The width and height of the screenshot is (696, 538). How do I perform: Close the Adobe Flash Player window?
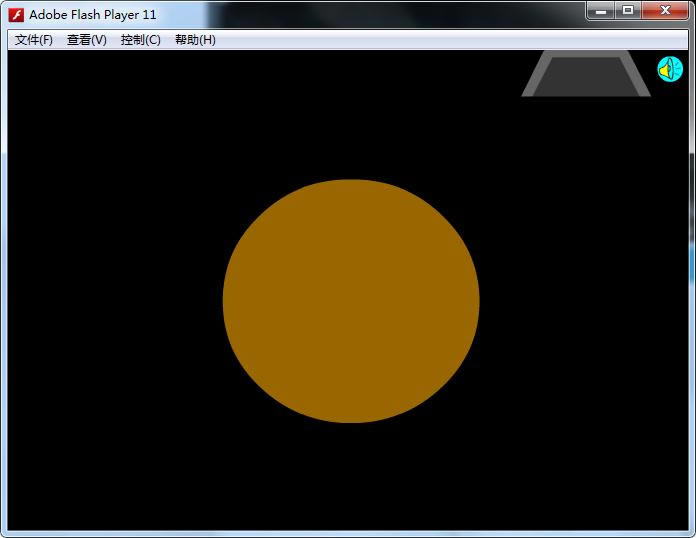(x=664, y=11)
